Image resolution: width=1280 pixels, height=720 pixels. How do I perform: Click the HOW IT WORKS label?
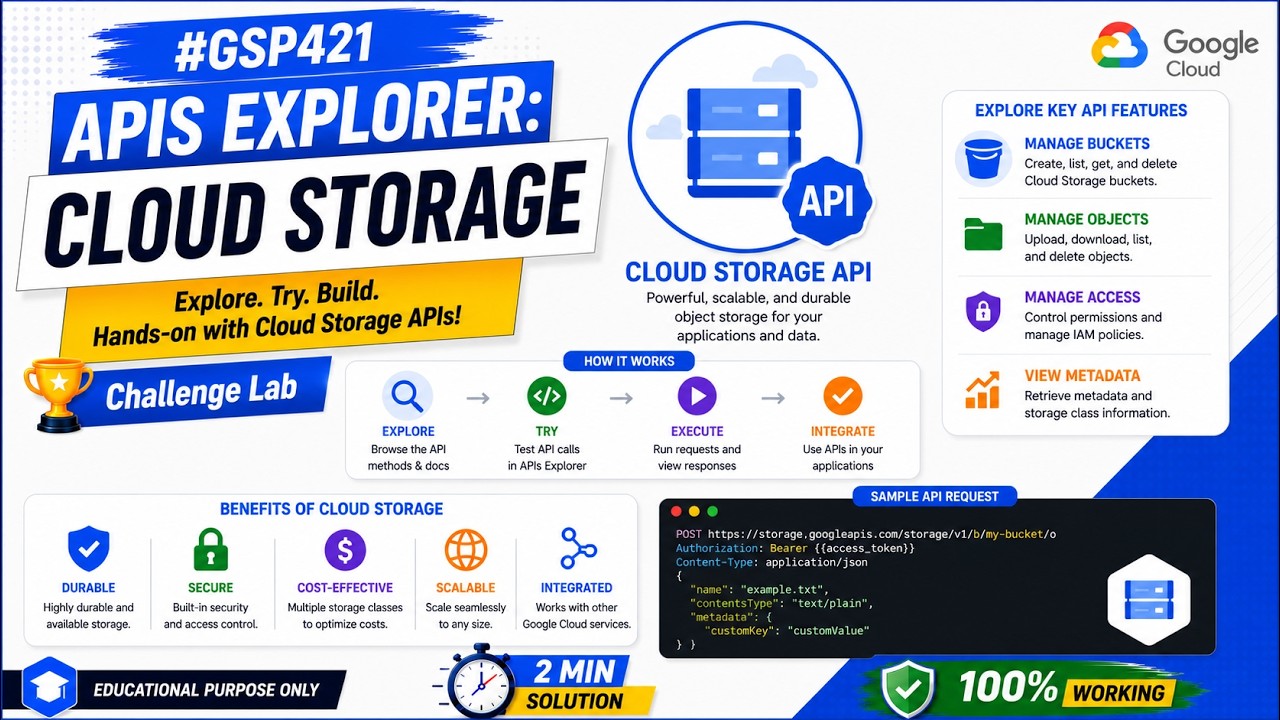pyautogui.click(x=629, y=361)
